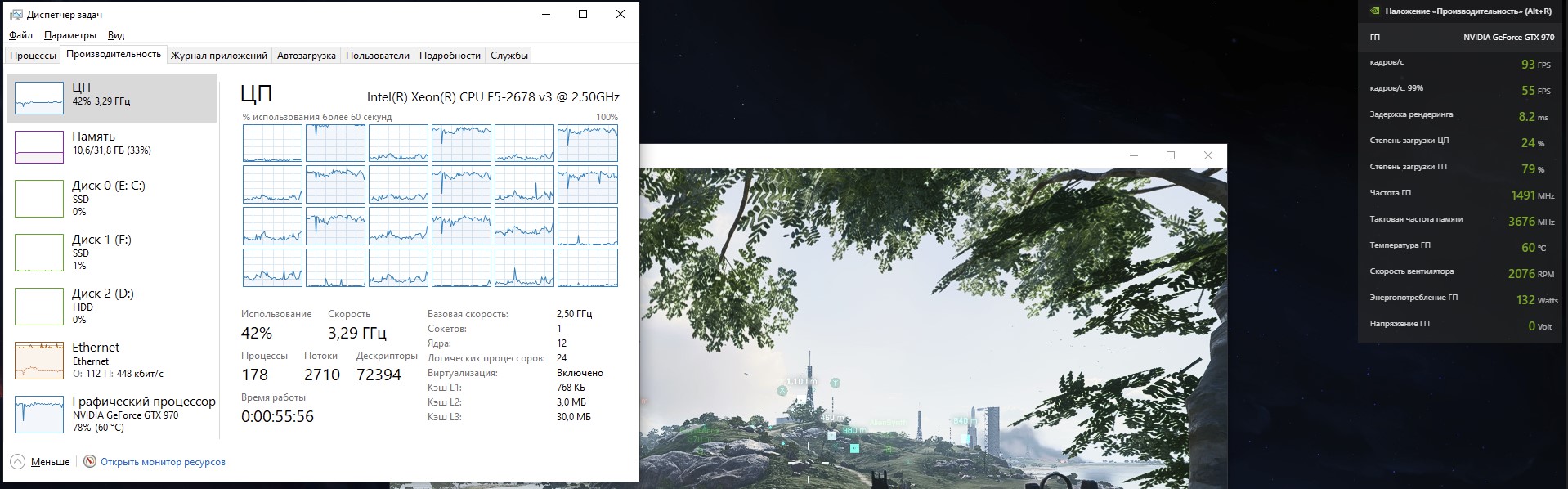Click the 93 FPS value in NVIDIA overlay
The image size is (1568, 489).
tap(1535, 64)
